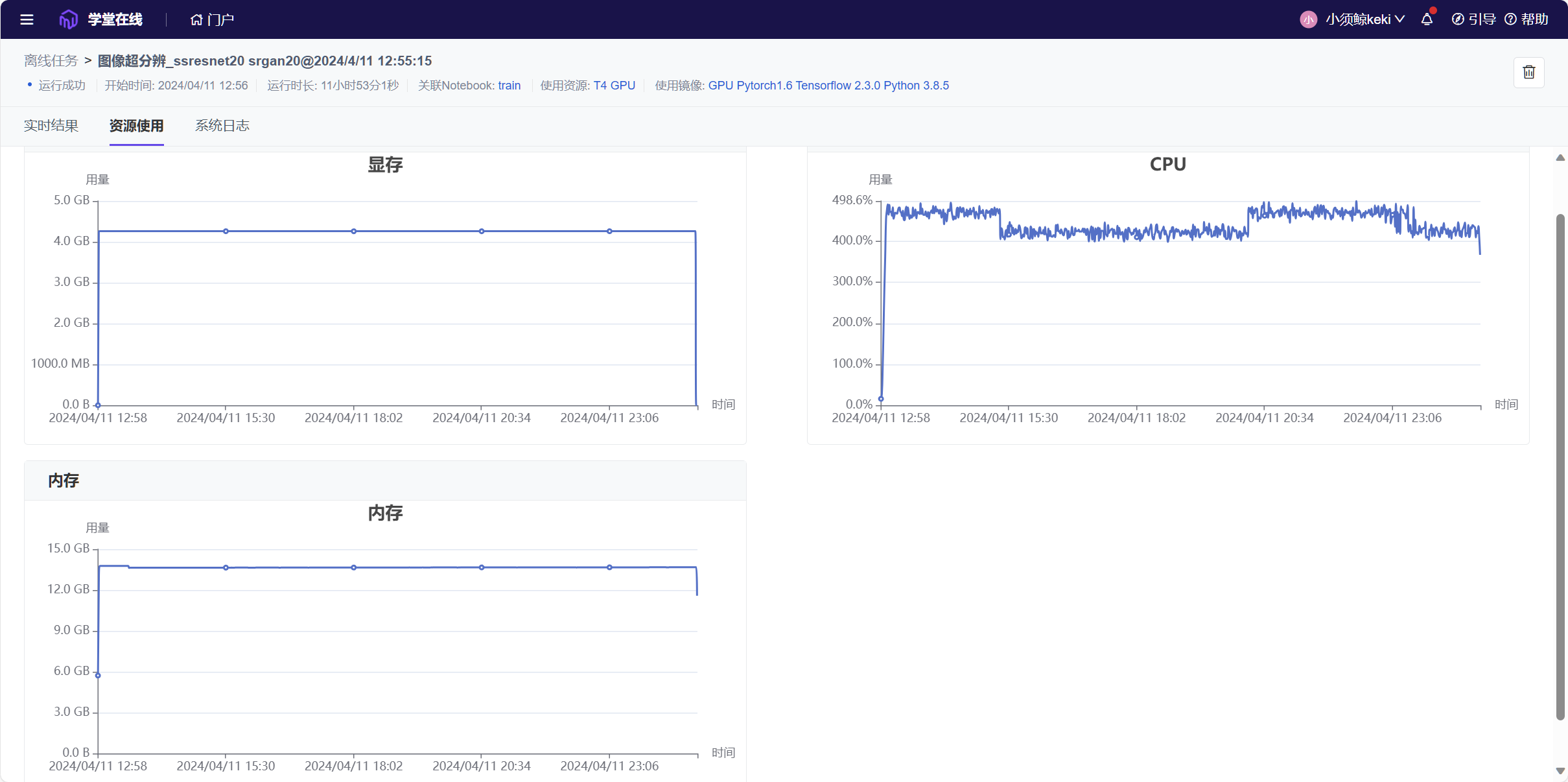Open the linked train notebook

(509, 86)
